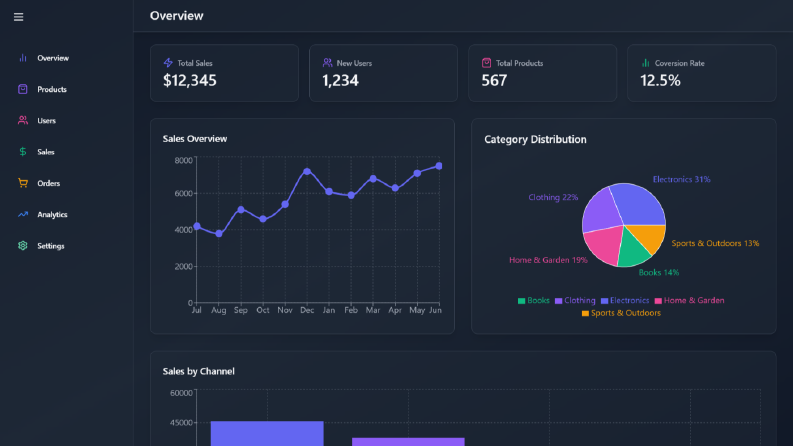Toggle the hamburger menu icon
793x446 pixels.
tap(18, 17)
